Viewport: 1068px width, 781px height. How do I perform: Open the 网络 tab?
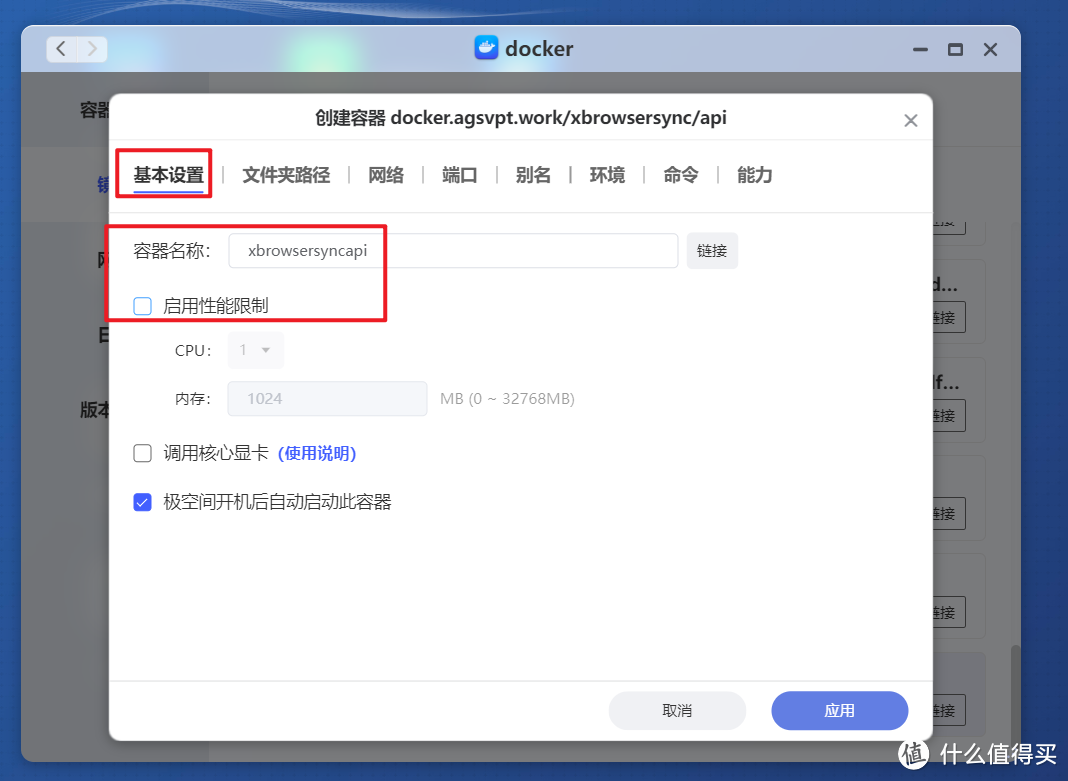(x=386, y=174)
